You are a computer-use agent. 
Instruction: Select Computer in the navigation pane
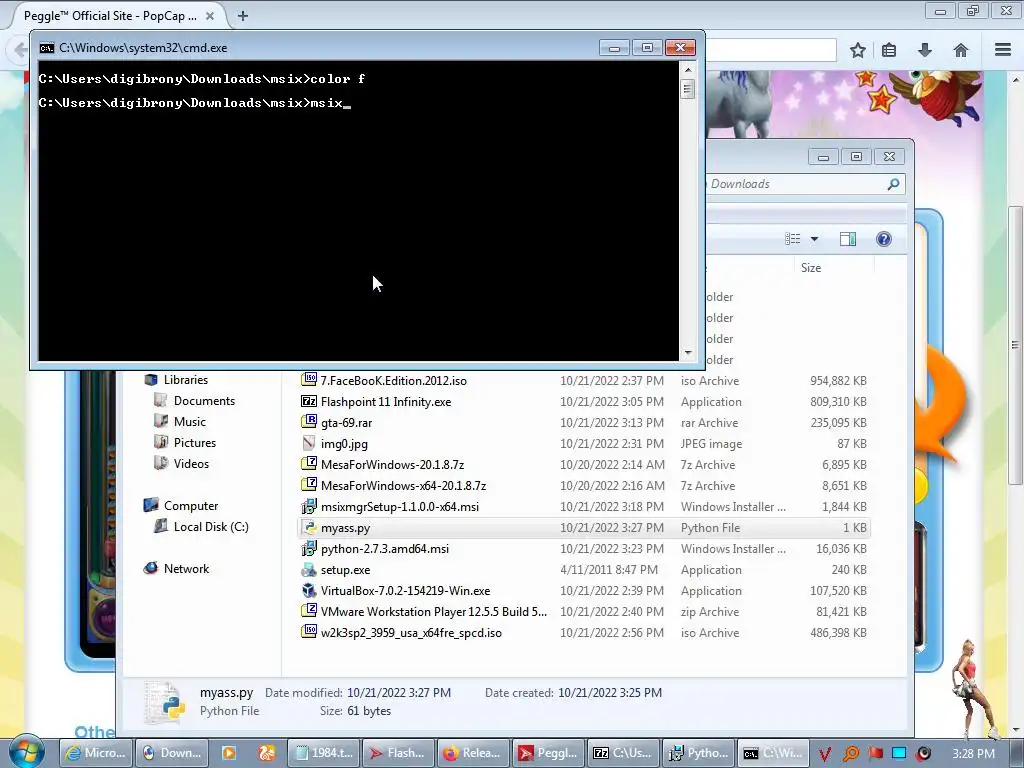191,505
